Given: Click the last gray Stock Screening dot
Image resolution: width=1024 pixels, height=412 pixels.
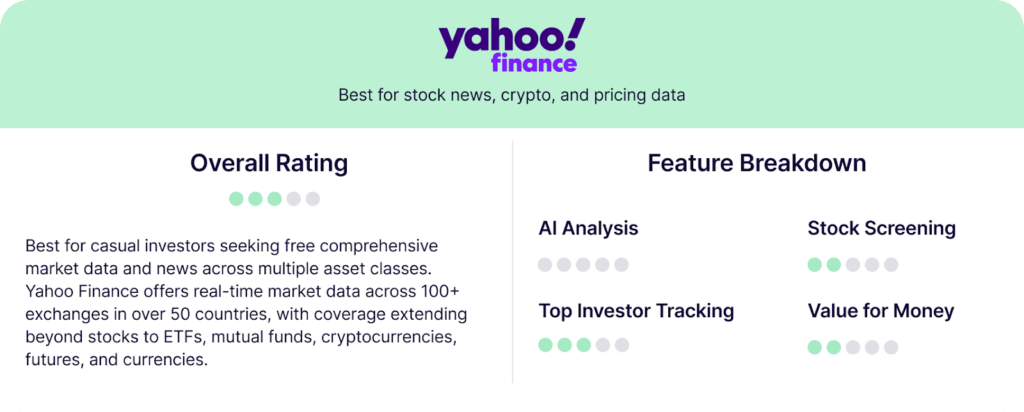Looking at the screenshot, I should [x=891, y=265].
